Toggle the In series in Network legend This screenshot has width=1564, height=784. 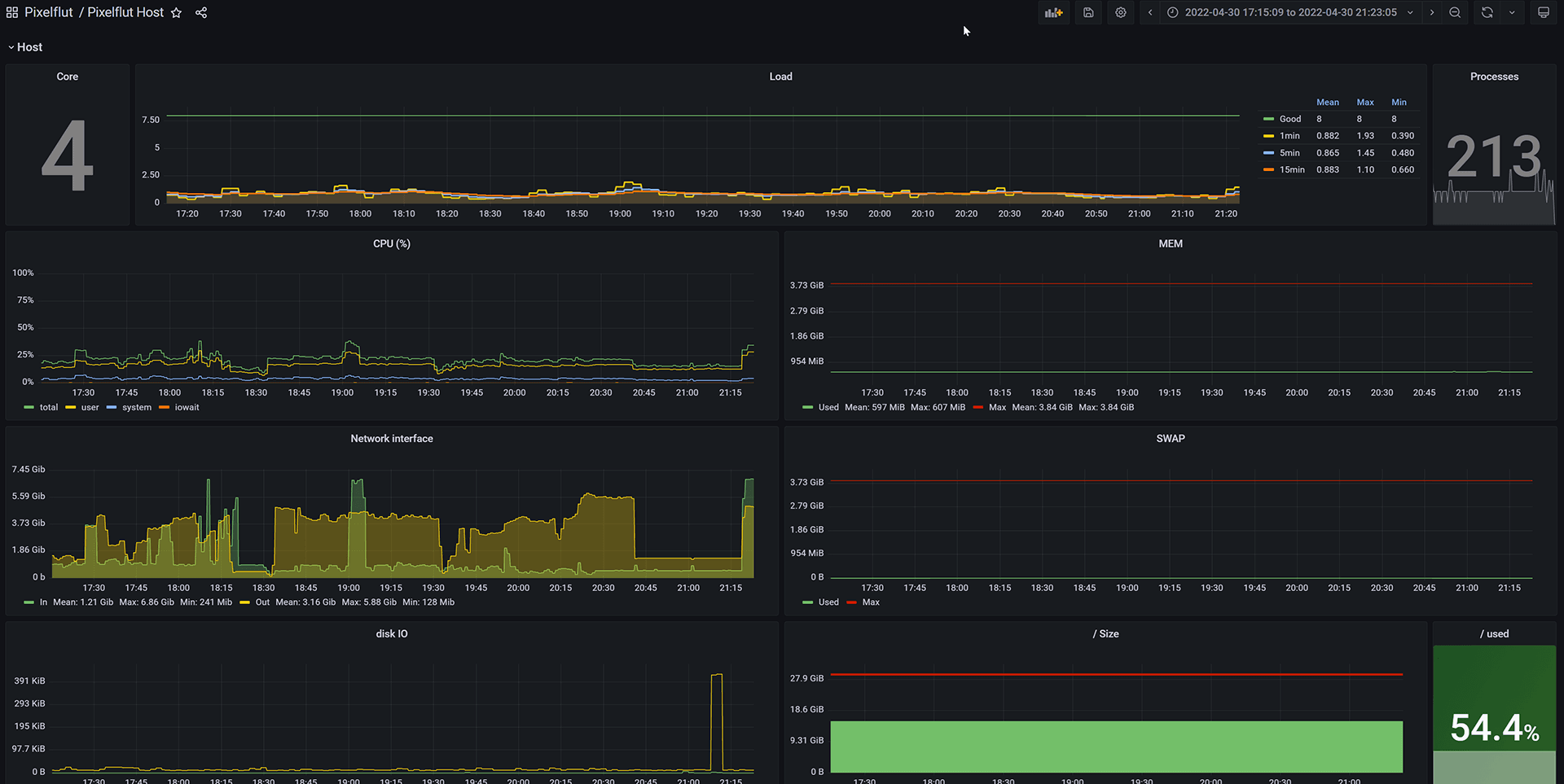43,602
